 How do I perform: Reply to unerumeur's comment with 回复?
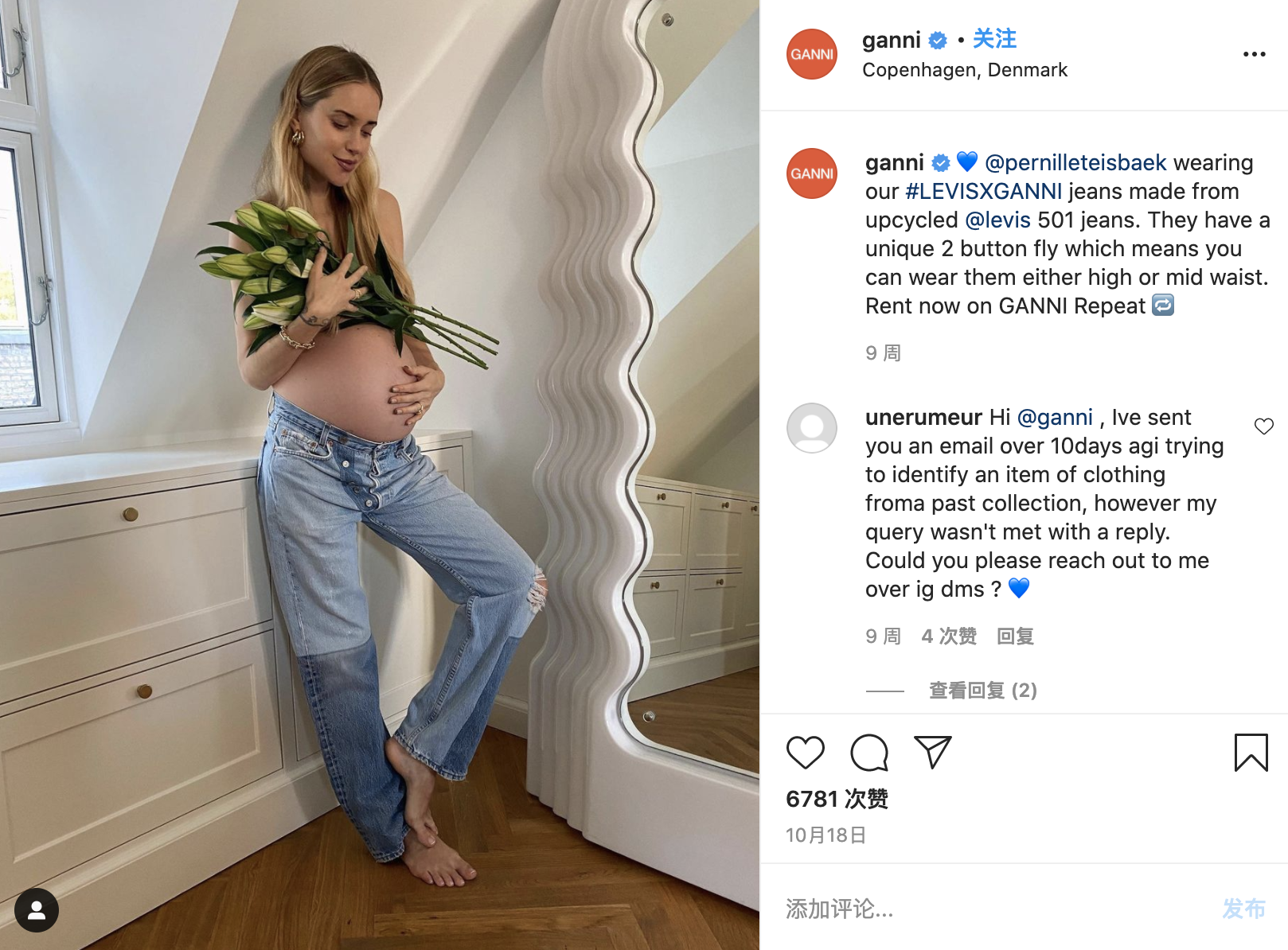point(1015,636)
